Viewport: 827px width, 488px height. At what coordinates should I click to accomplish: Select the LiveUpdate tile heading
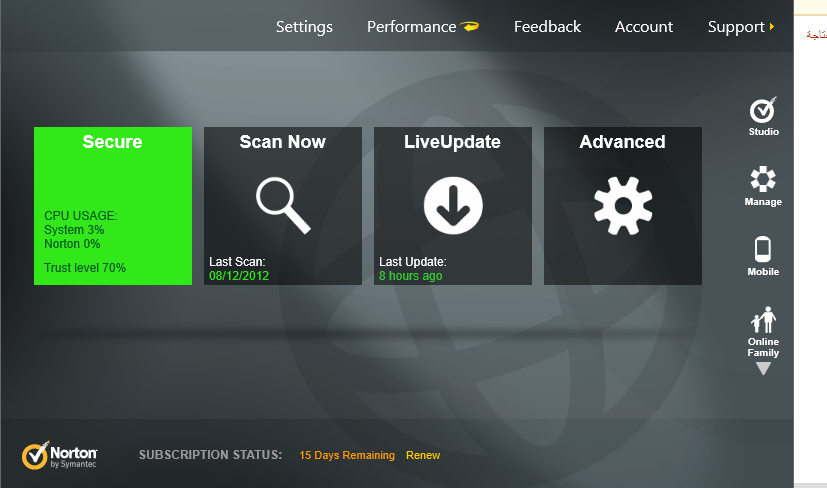coord(453,142)
